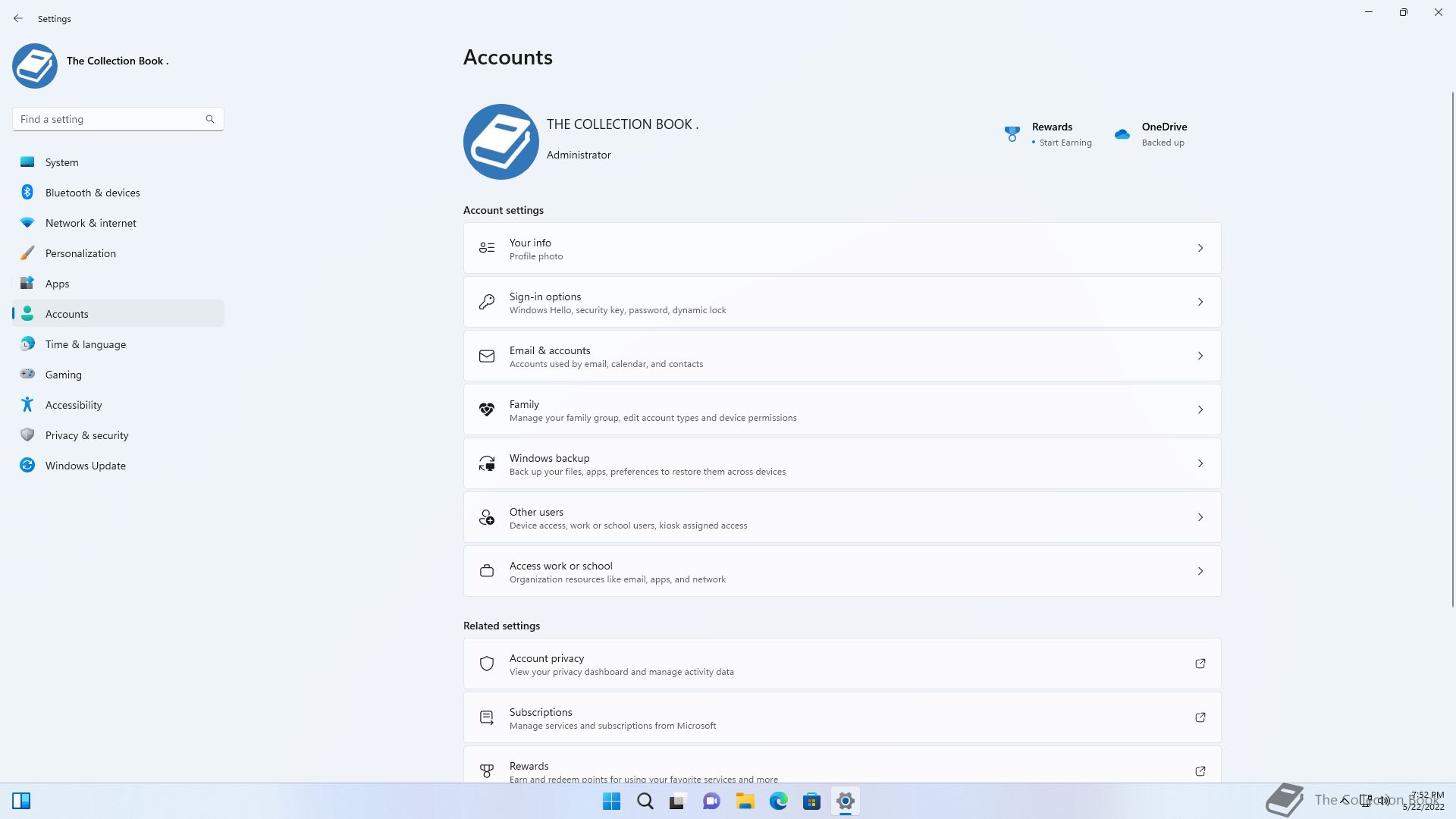Image resolution: width=1456 pixels, height=819 pixels.
Task: Click the Find a setting search box
Action: (118, 119)
